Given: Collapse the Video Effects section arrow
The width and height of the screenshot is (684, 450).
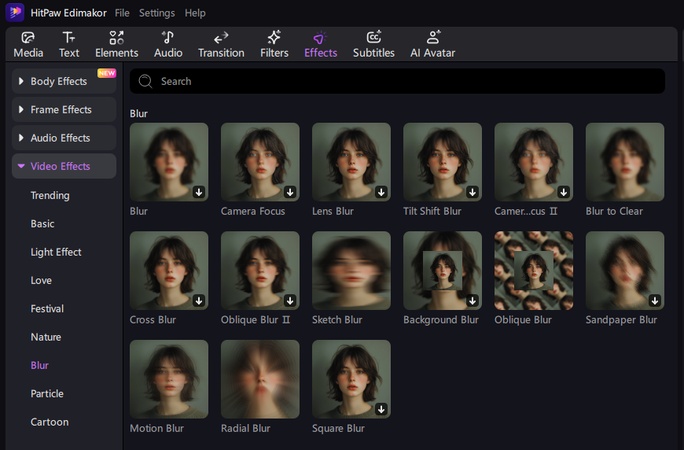Looking at the screenshot, I should tap(21, 166).
